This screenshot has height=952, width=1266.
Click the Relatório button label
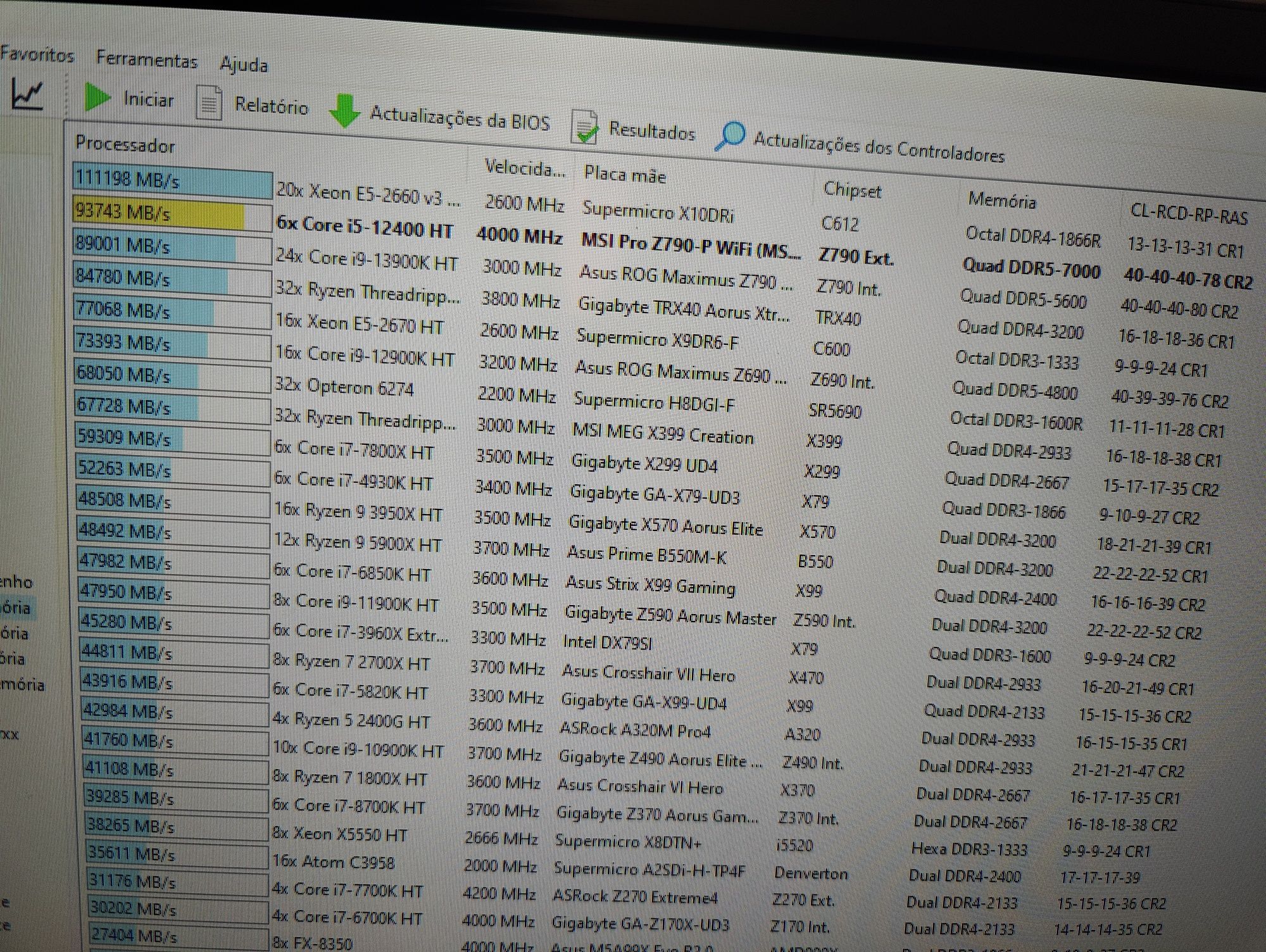click(271, 106)
